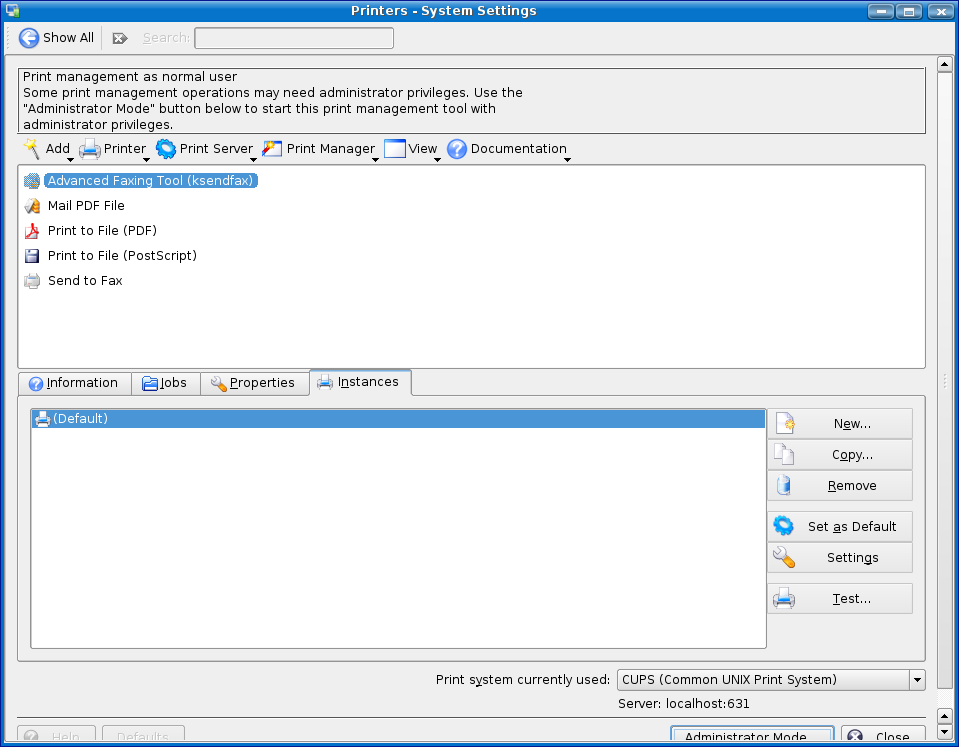Image resolution: width=959 pixels, height=747 pixels.
Task: Click the New... instance button
Action: pos(840,424)
